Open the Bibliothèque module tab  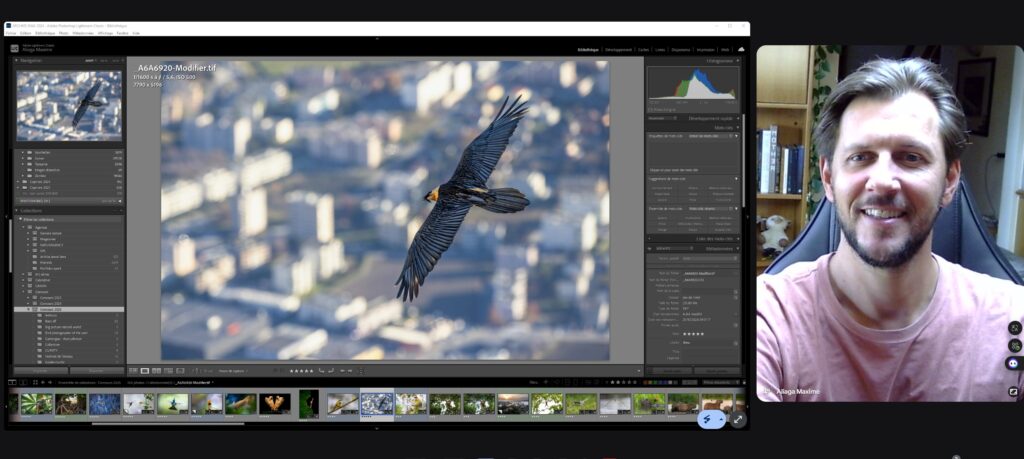[x=588, y=48]
